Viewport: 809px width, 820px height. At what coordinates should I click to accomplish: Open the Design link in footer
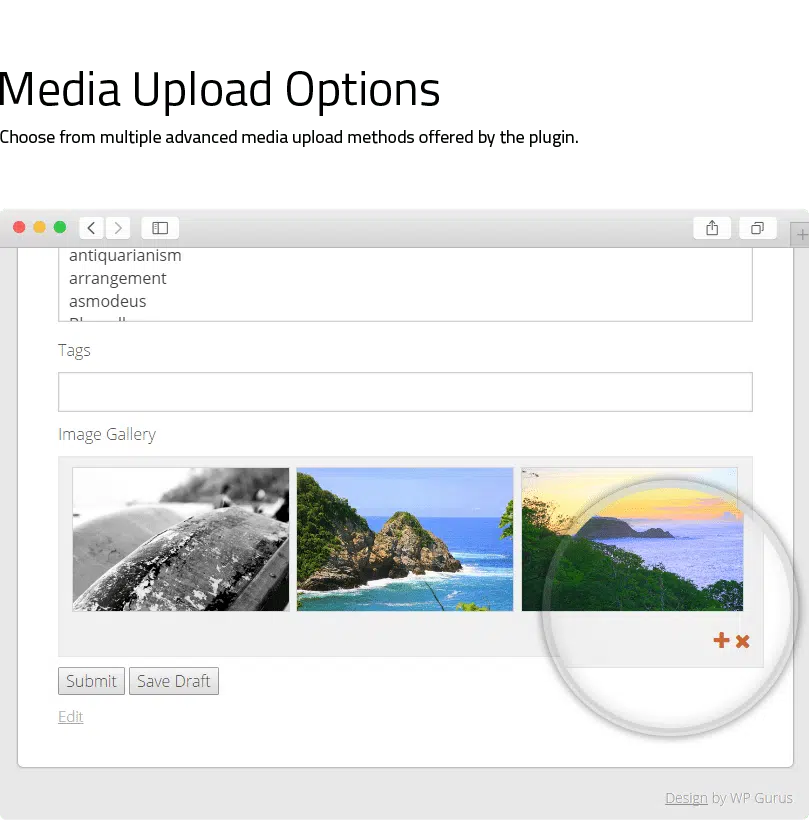pyautogui.click(x=686, y=798)
